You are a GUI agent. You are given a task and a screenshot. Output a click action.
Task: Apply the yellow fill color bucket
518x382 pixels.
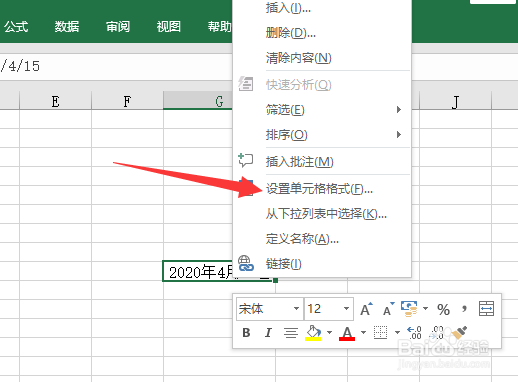[x=313, y=333]
